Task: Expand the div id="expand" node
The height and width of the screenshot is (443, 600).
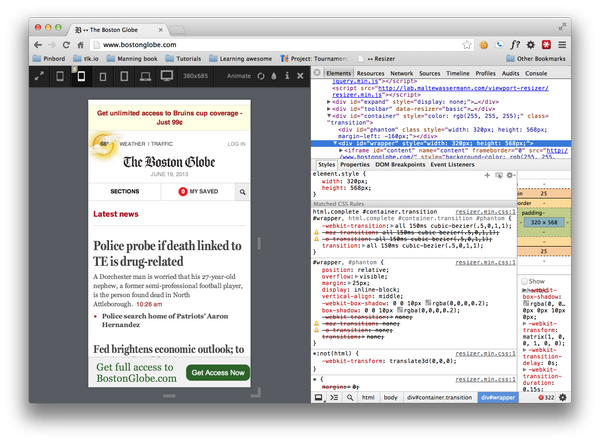Action: (328, 102)
